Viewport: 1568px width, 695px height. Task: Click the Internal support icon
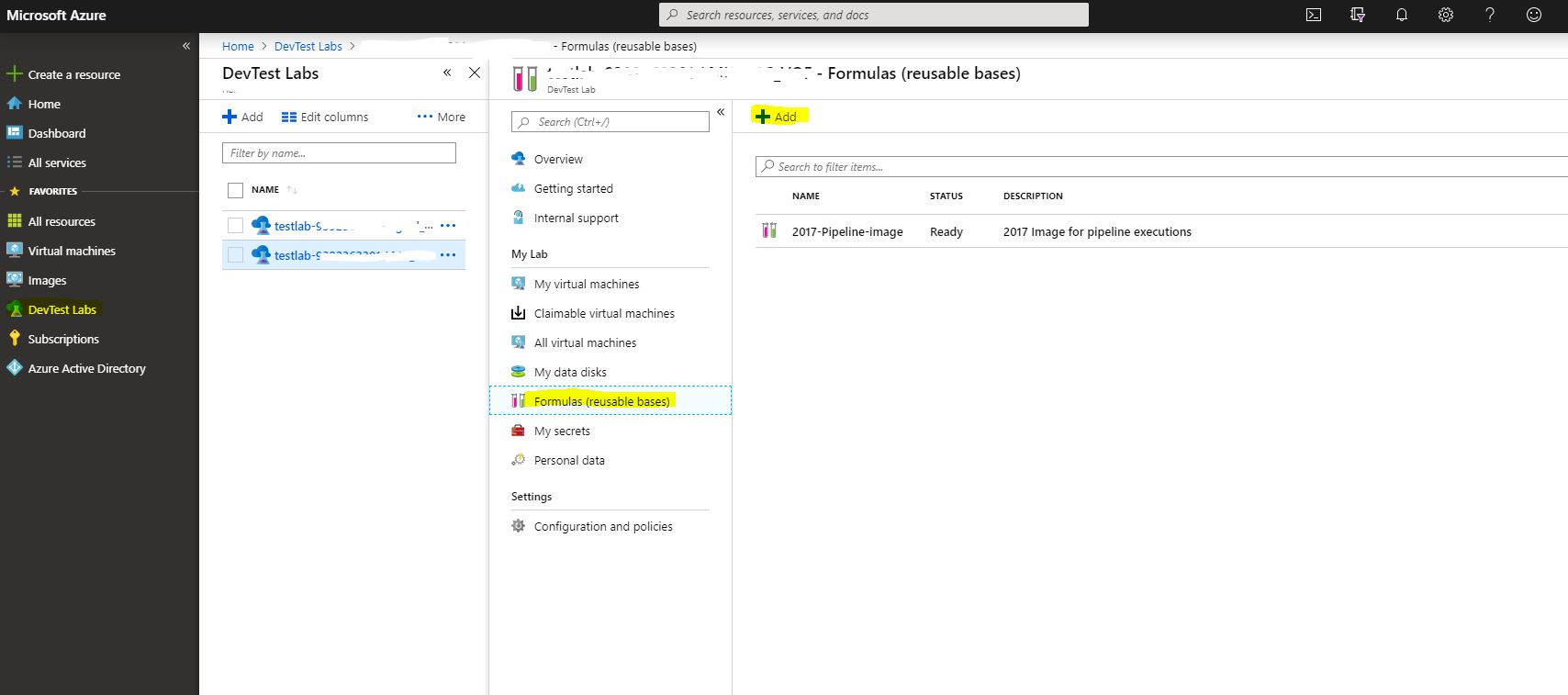pyautogui.click(x=518, y=218)
